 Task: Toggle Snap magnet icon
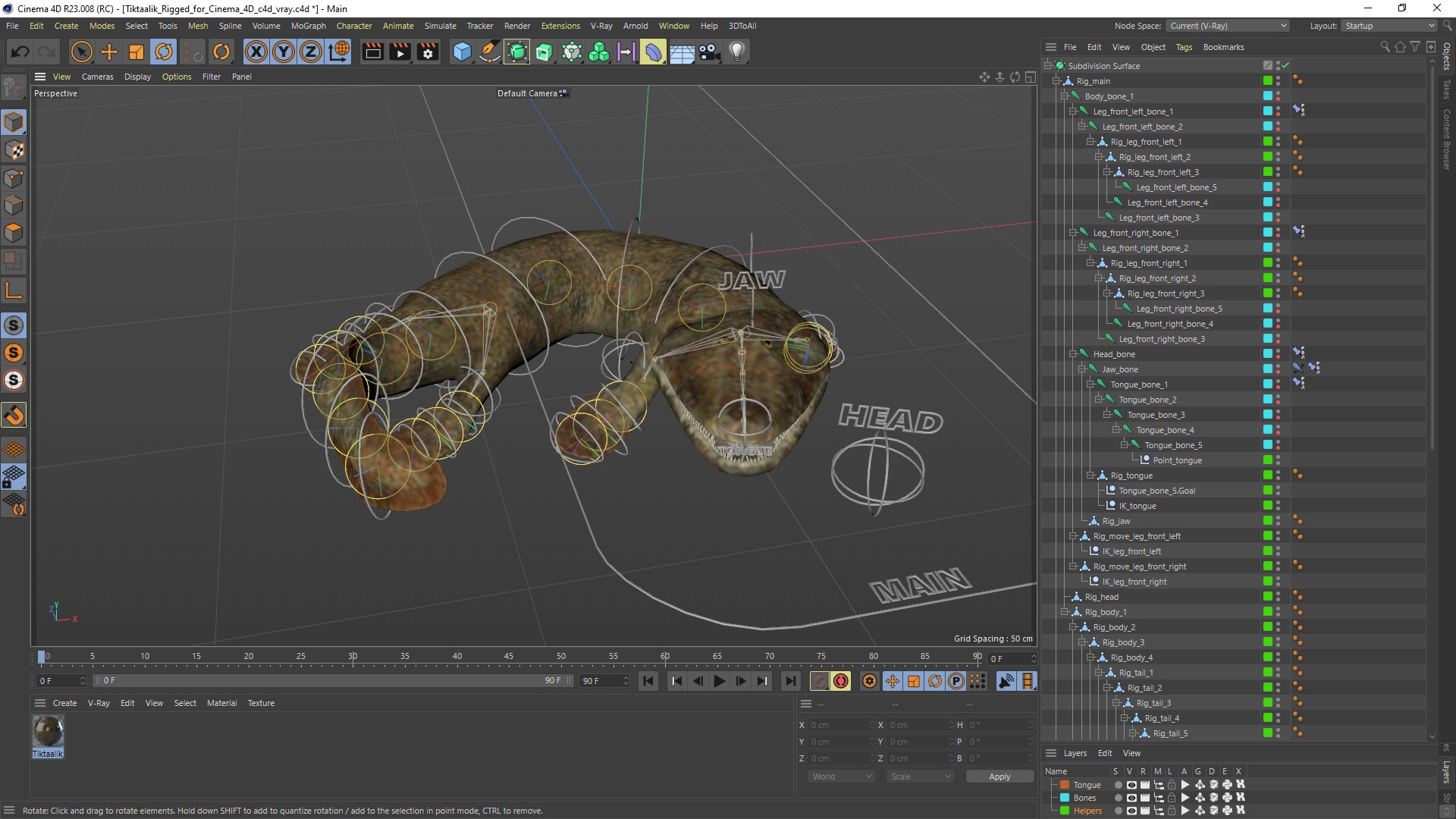[14, 415]
